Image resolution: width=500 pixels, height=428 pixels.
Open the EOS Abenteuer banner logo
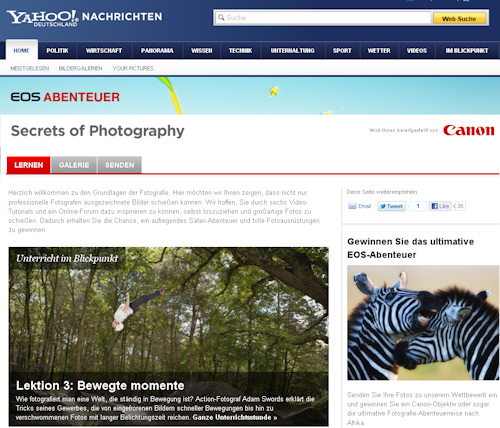click(x=65, y=97)
